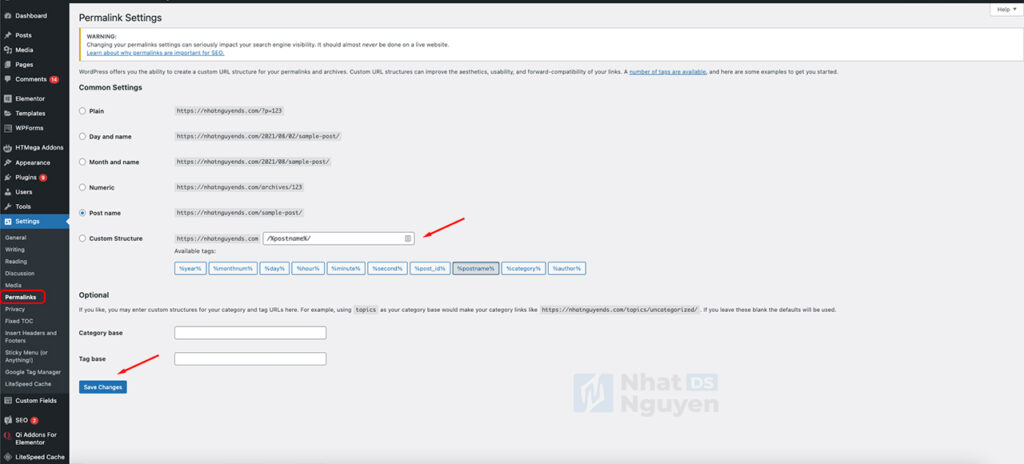Insert the %monthnum% tag
This screenshot has width=1024, height=464.
coord(232,269)
